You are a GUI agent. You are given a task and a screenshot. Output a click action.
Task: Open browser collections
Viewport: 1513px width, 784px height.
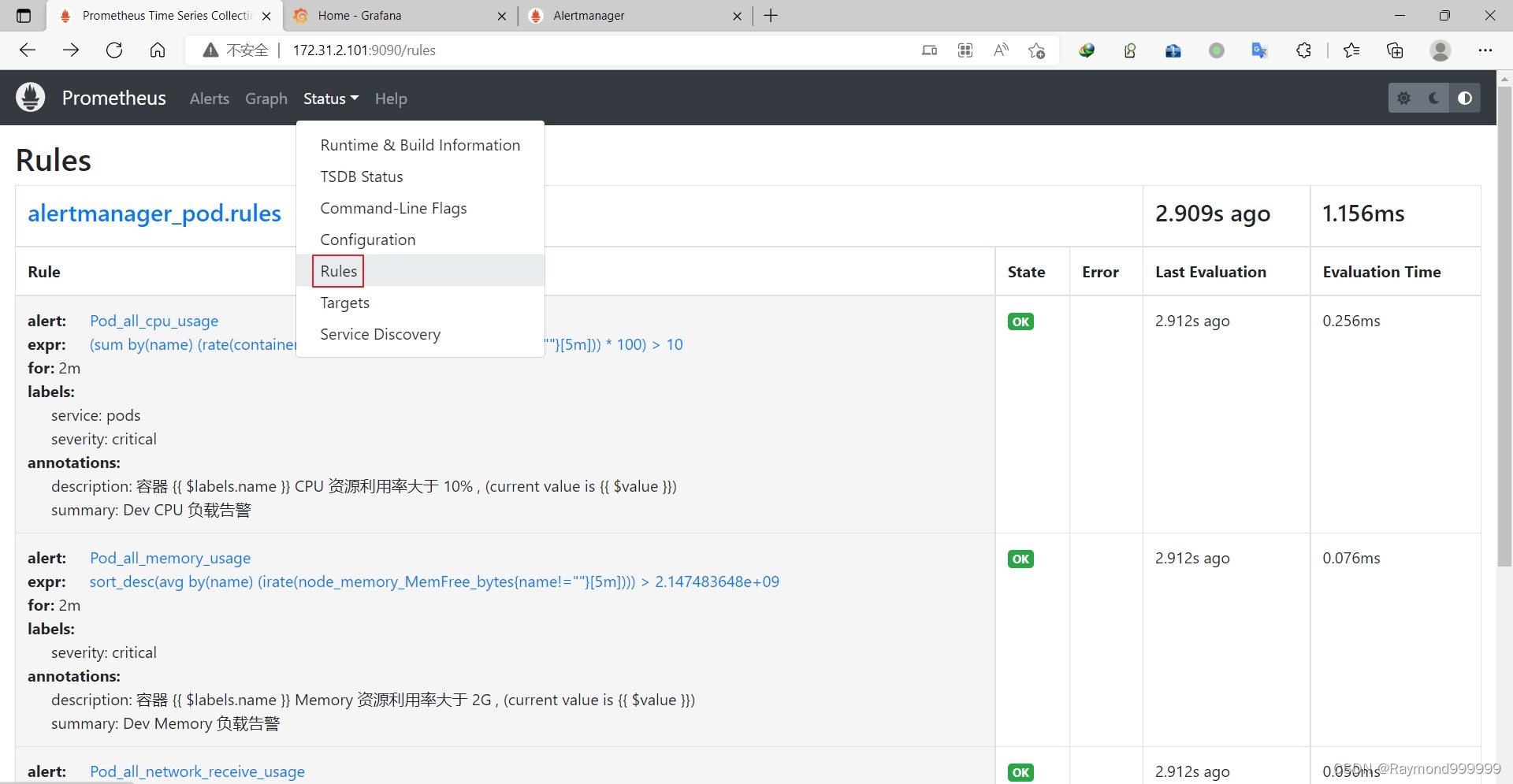tap(1395, 50)
